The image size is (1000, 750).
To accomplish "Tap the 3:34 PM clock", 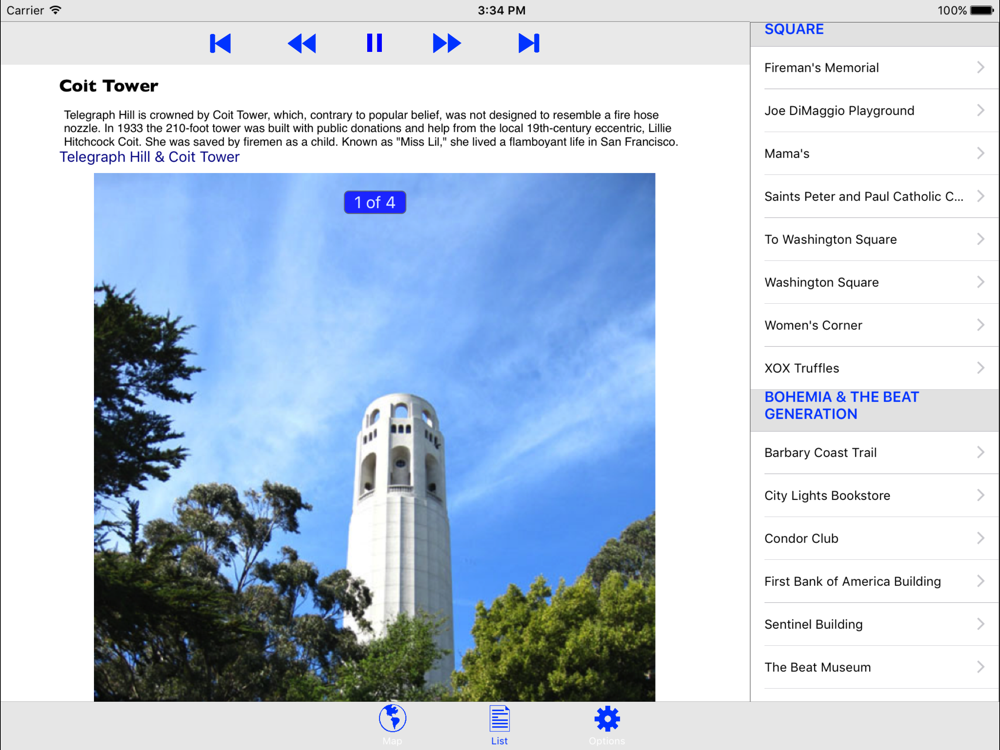I will [501, 10].
